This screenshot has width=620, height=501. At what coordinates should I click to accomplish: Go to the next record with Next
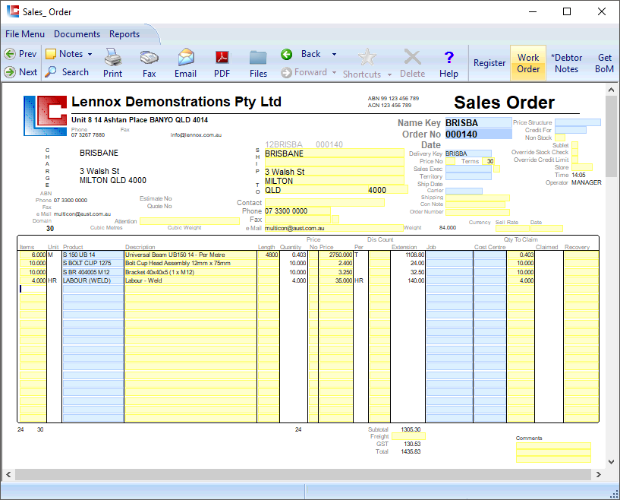click(21, 72)
